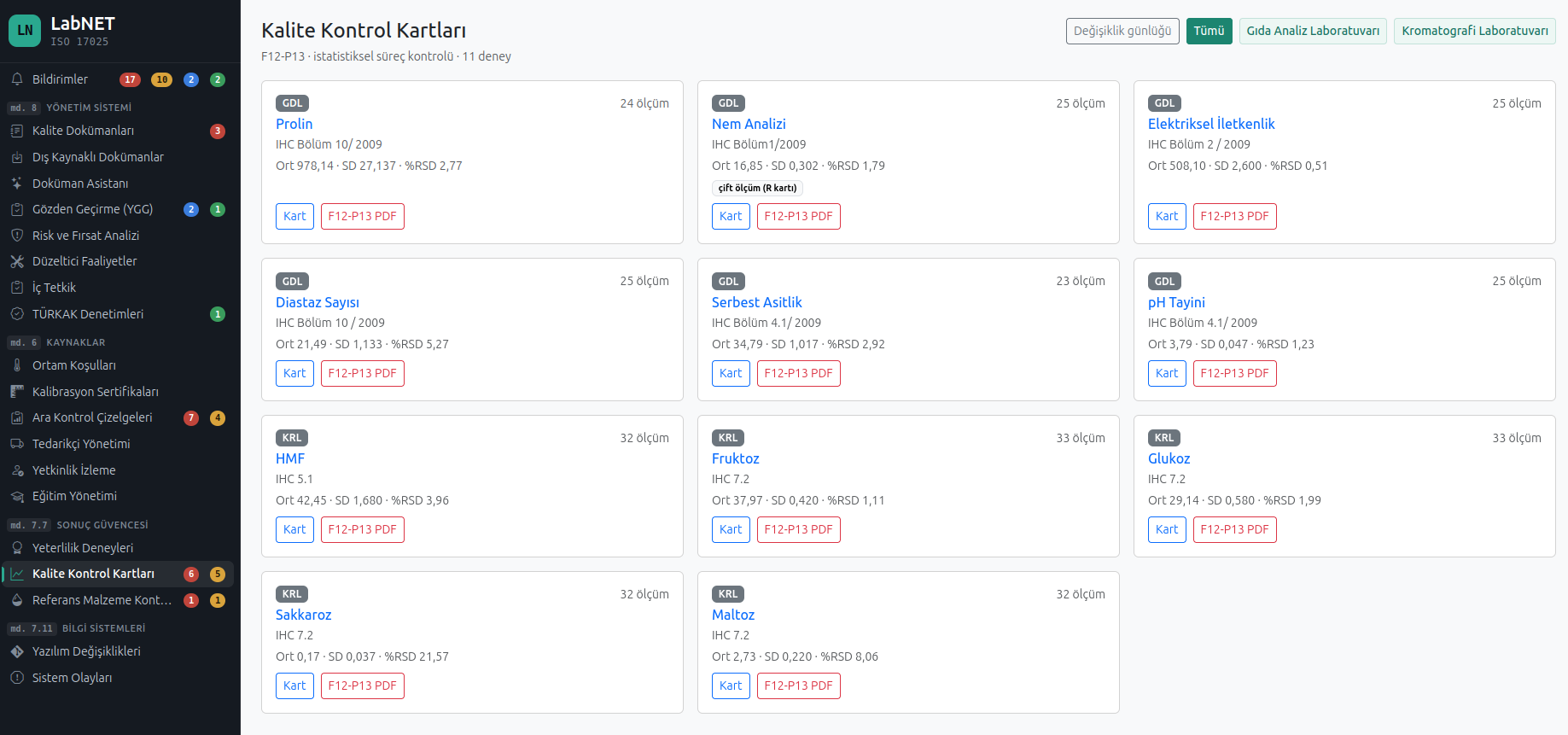1568x735 pixels.
Task: Filter by Gıda Analiz Laboratuvarı
Action: [x=1313, y=31]
